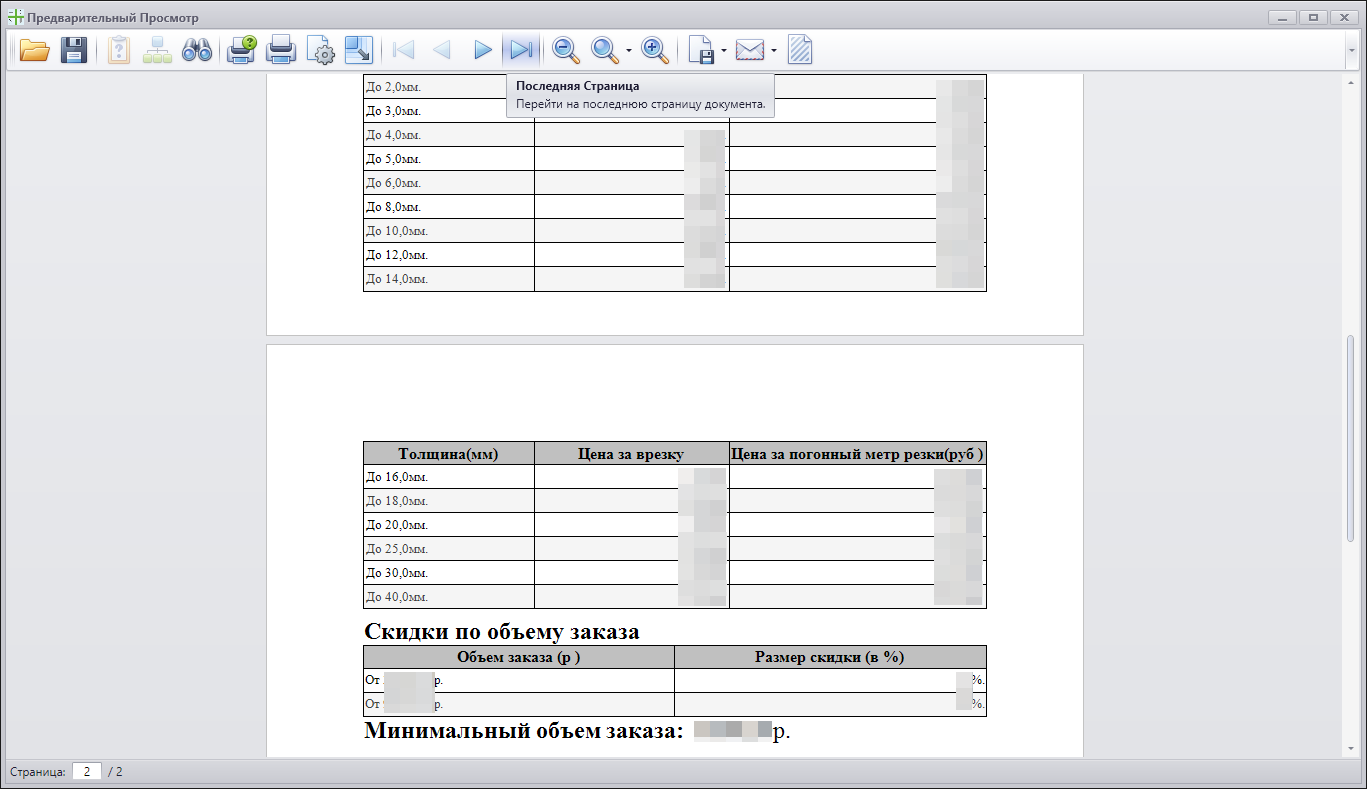Click the "Цена за врезку" column header
The width and height of the screenshot is (1367, 789).
(632, 454)
